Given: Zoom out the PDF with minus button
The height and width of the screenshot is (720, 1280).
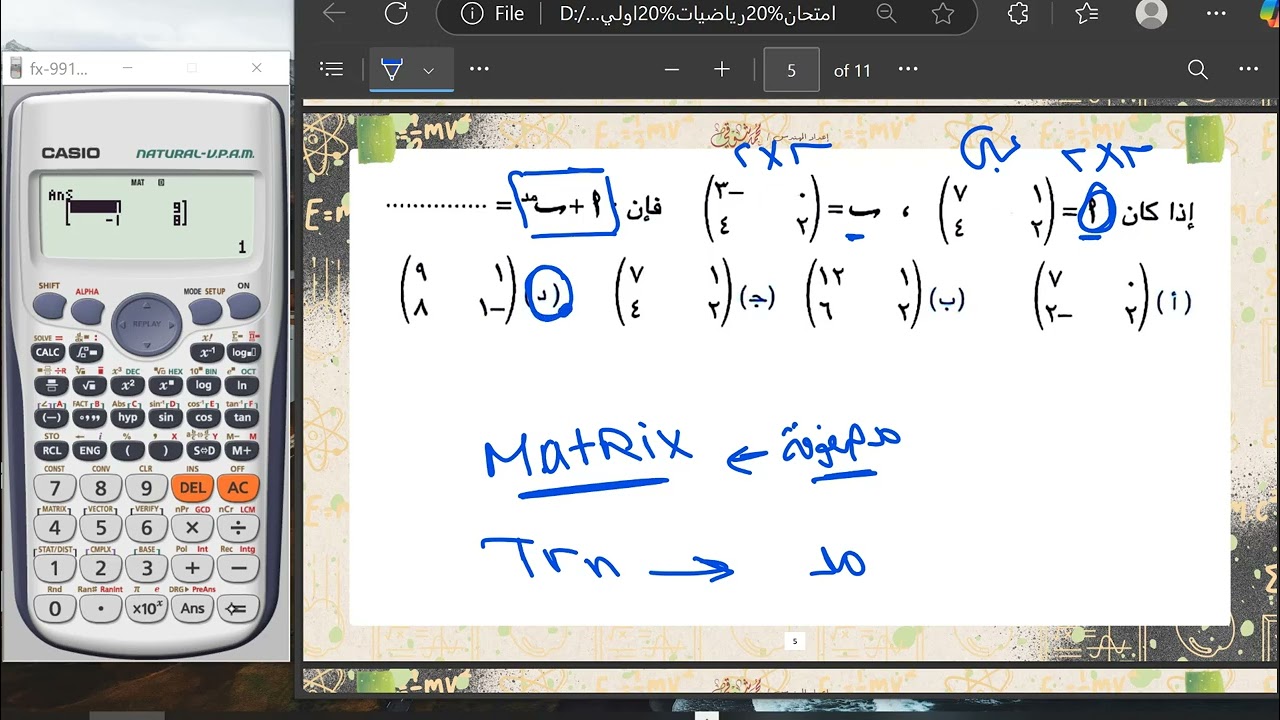Looking at the screenshot, I should [672, 69].
